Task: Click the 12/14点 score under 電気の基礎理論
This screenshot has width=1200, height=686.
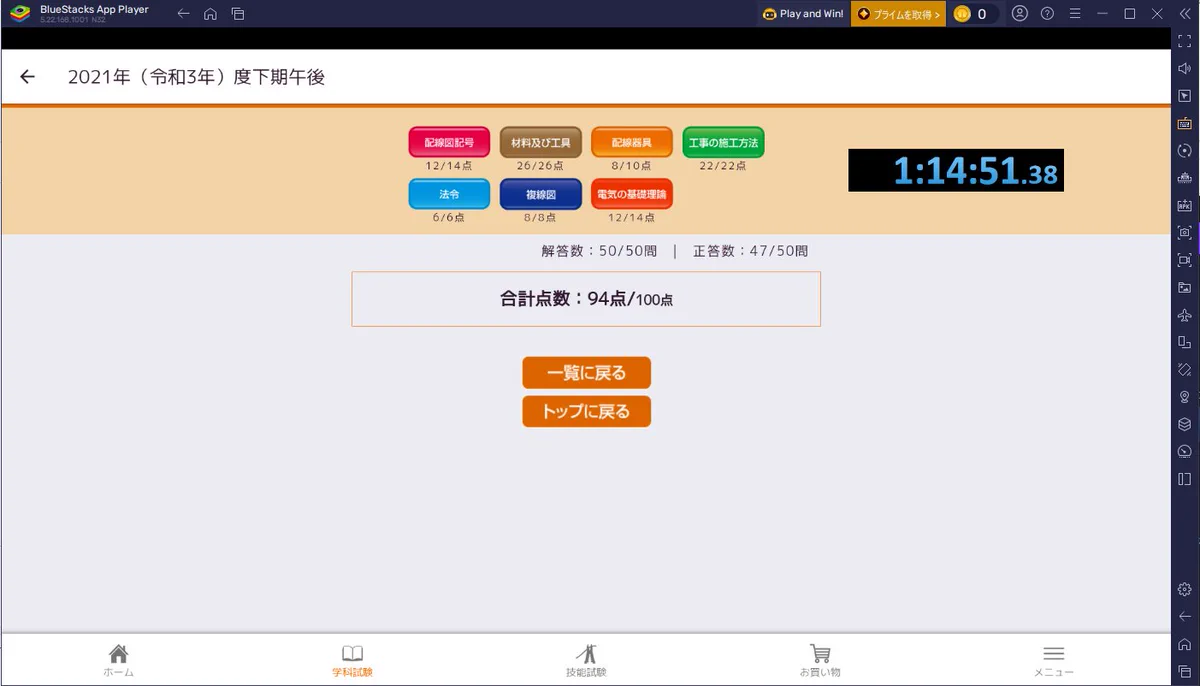Action: coord(632,218)
